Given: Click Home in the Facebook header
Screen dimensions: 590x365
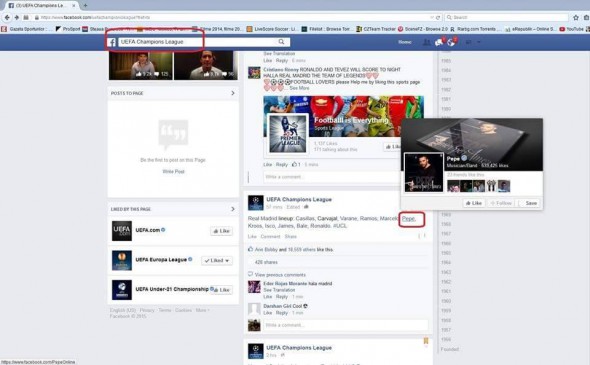Looking at the screenshot, I should 405,42.
